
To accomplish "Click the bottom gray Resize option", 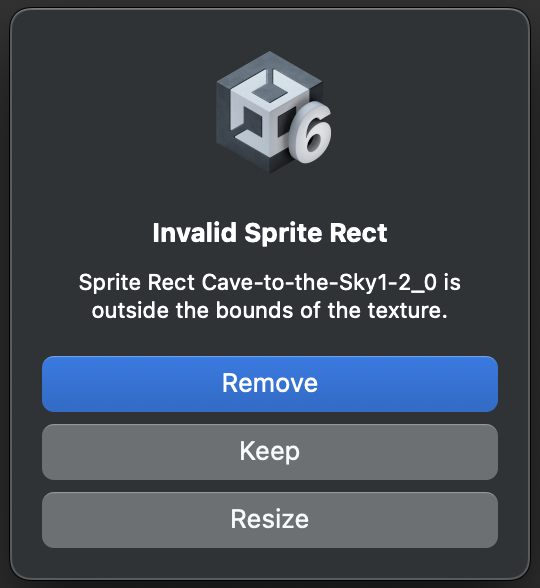I will tap(270, 520).
